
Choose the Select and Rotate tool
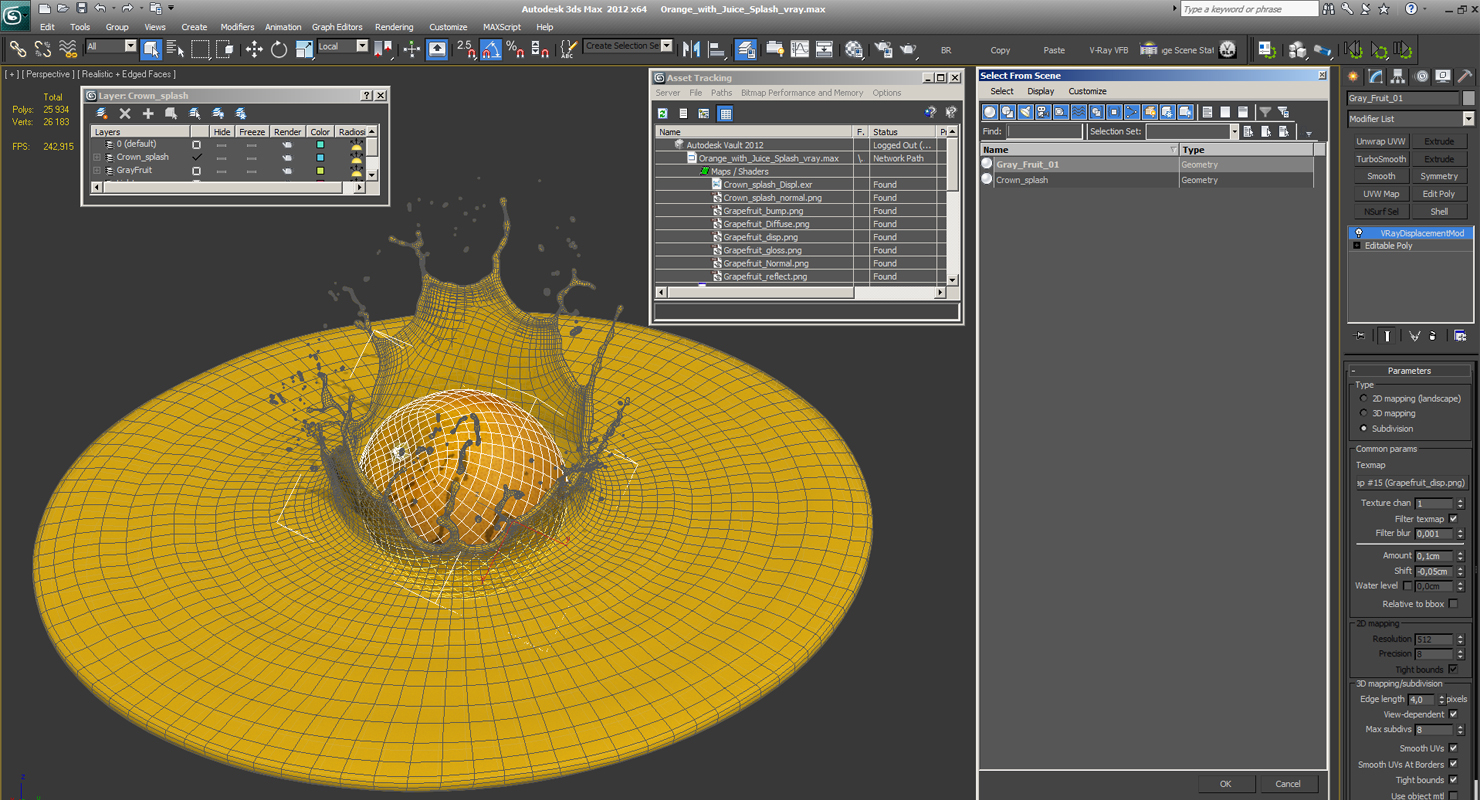tap(279, 48)
